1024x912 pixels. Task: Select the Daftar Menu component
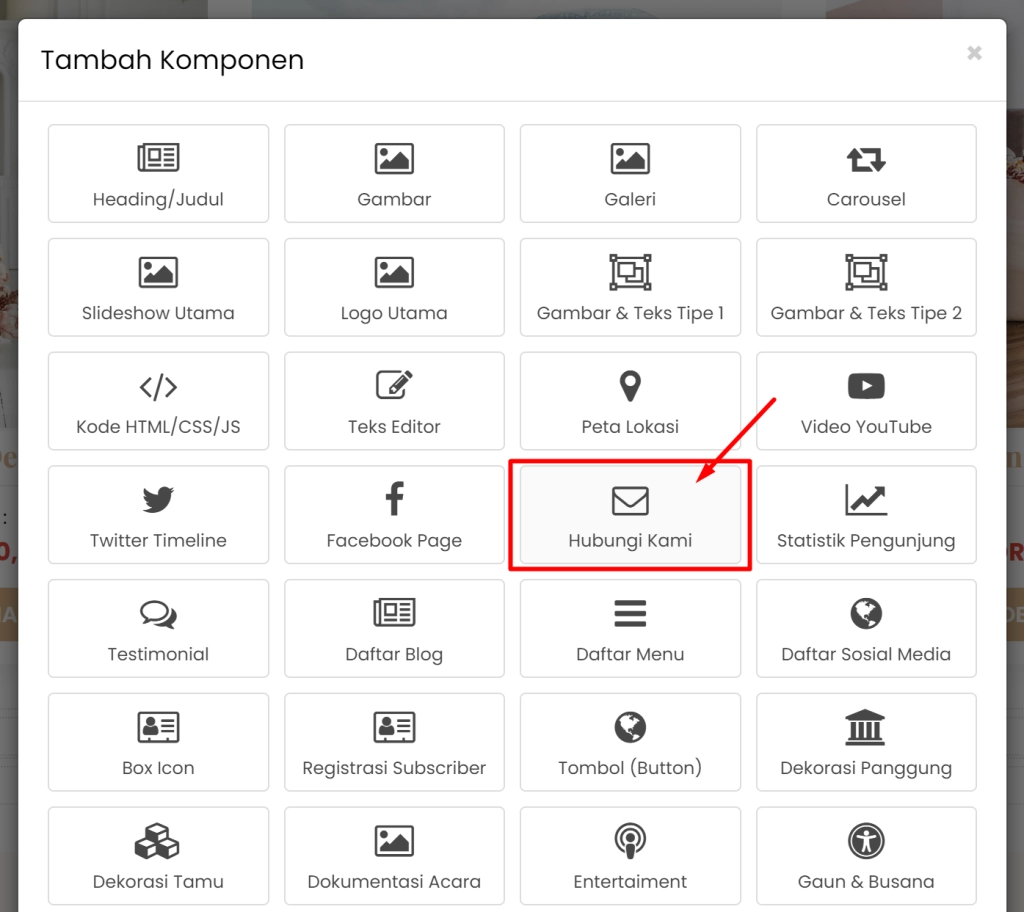click(630, 629)
